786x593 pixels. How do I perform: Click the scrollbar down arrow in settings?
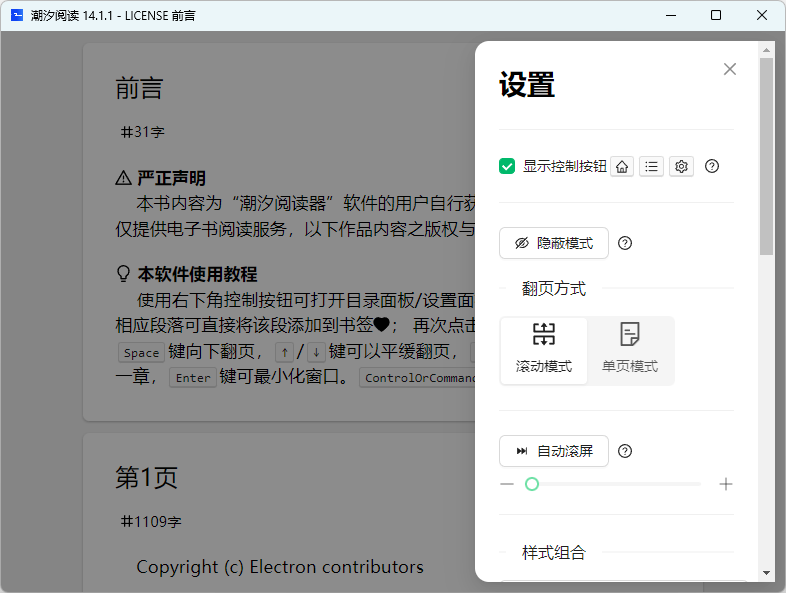tap(766, 573)
